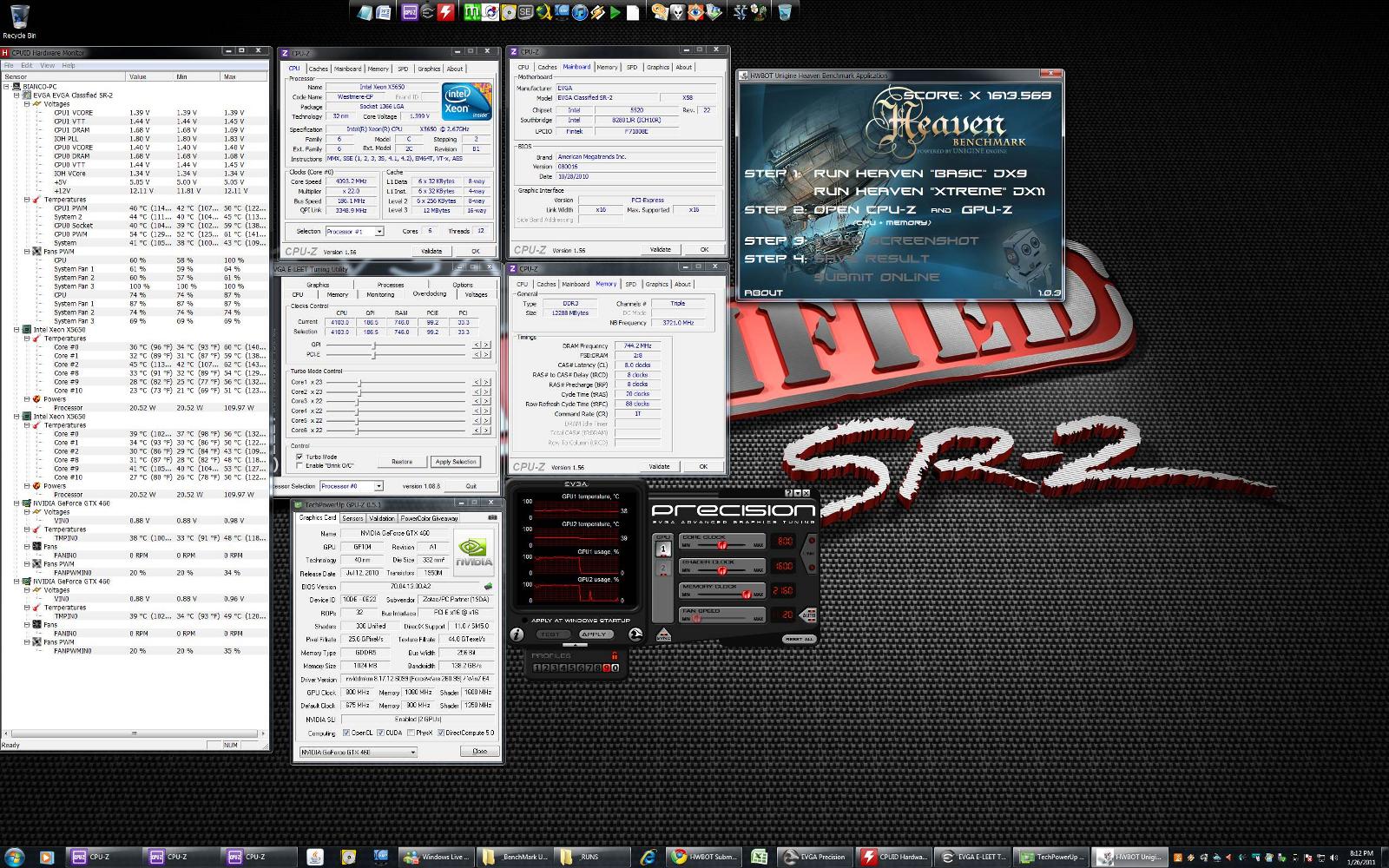Adjust the Core Clock slider in Precision
This screenshot has height=868, width=1389.
coord(721,545)
